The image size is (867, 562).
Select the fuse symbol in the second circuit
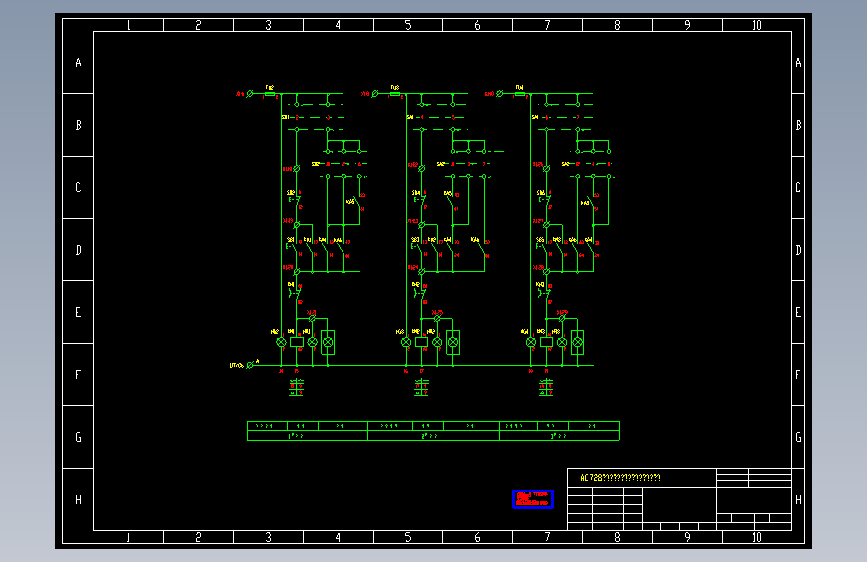point(395,94)
